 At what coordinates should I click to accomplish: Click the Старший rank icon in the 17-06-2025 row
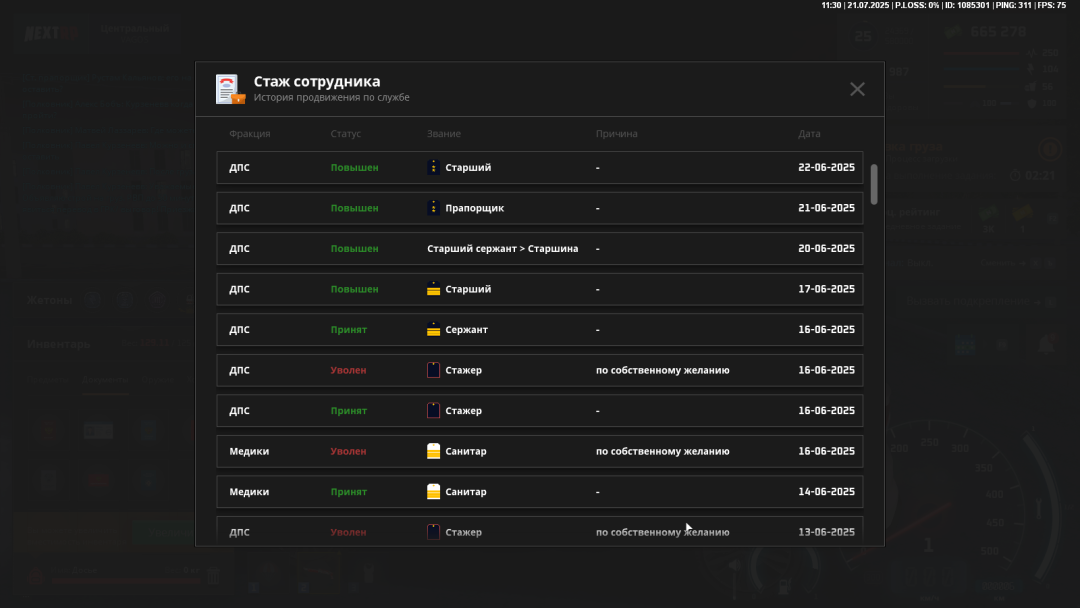coord(433,289)
